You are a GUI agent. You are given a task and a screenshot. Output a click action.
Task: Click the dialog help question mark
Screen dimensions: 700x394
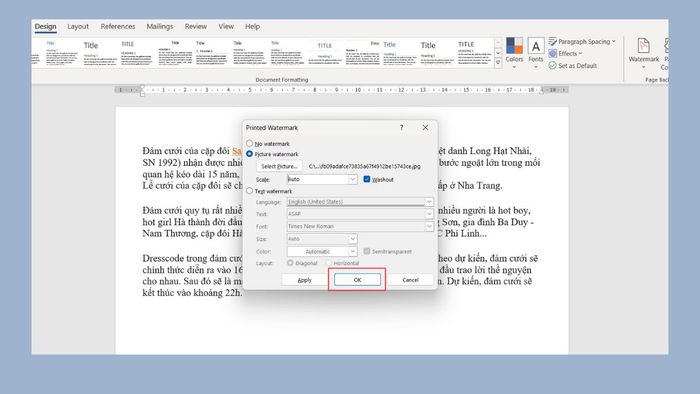[x=401, y=128]
